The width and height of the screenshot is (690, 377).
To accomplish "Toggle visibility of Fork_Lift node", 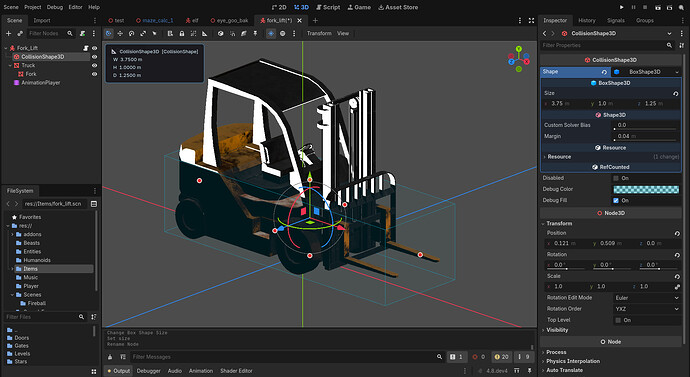I will click(x=94, y=48).
